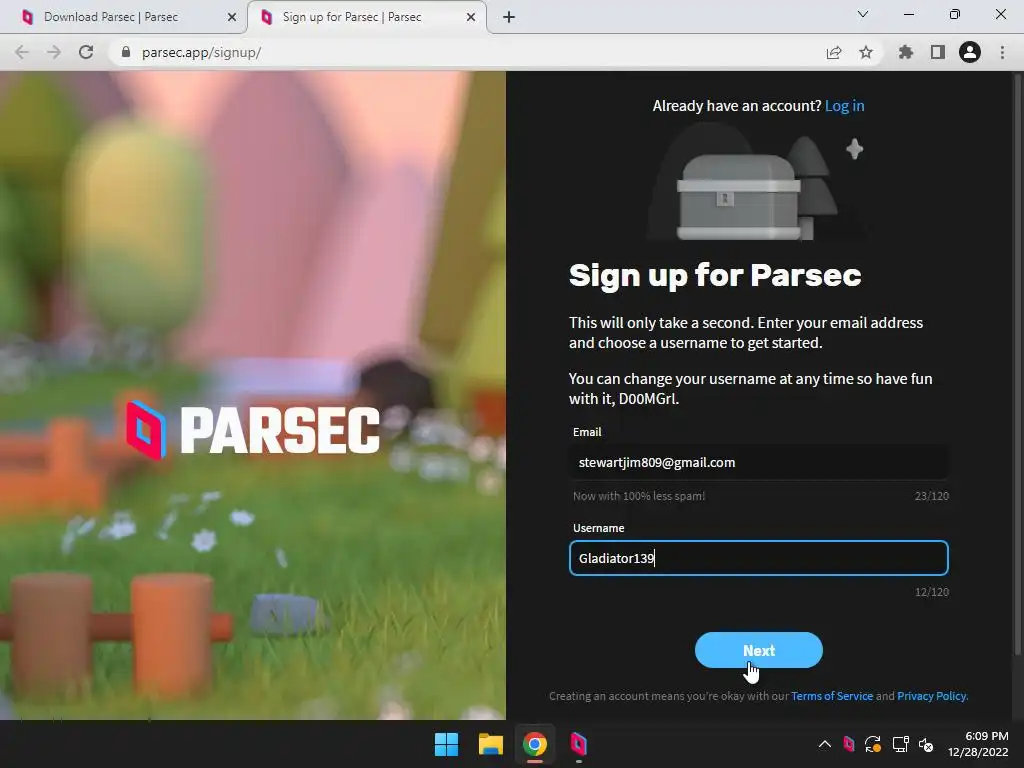Close the Sign up for Parsec tab
Viewport: 1024px width, 768px height.
471,17
